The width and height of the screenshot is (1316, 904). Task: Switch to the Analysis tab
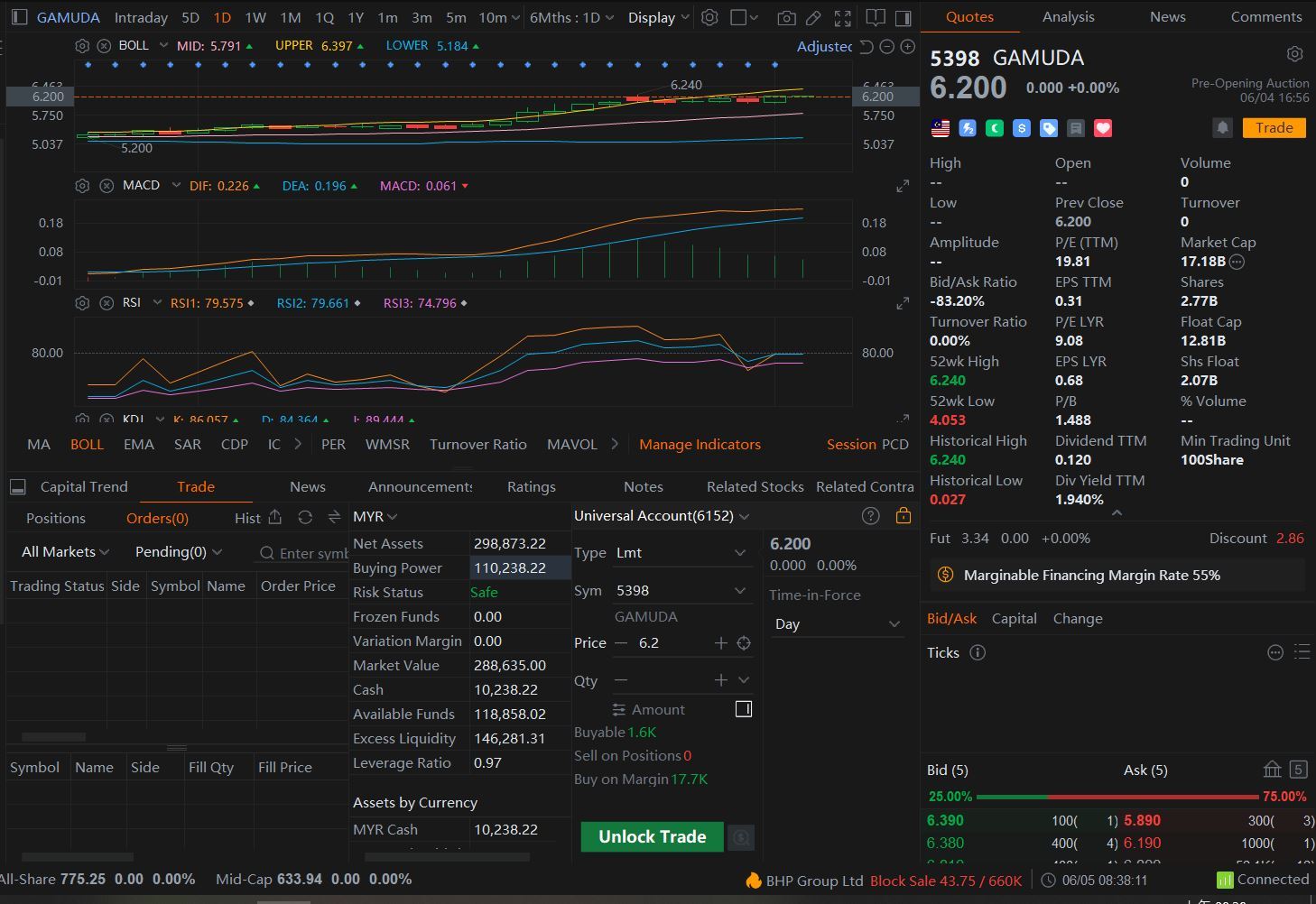pyautogui.click(x=1068, y=16)
